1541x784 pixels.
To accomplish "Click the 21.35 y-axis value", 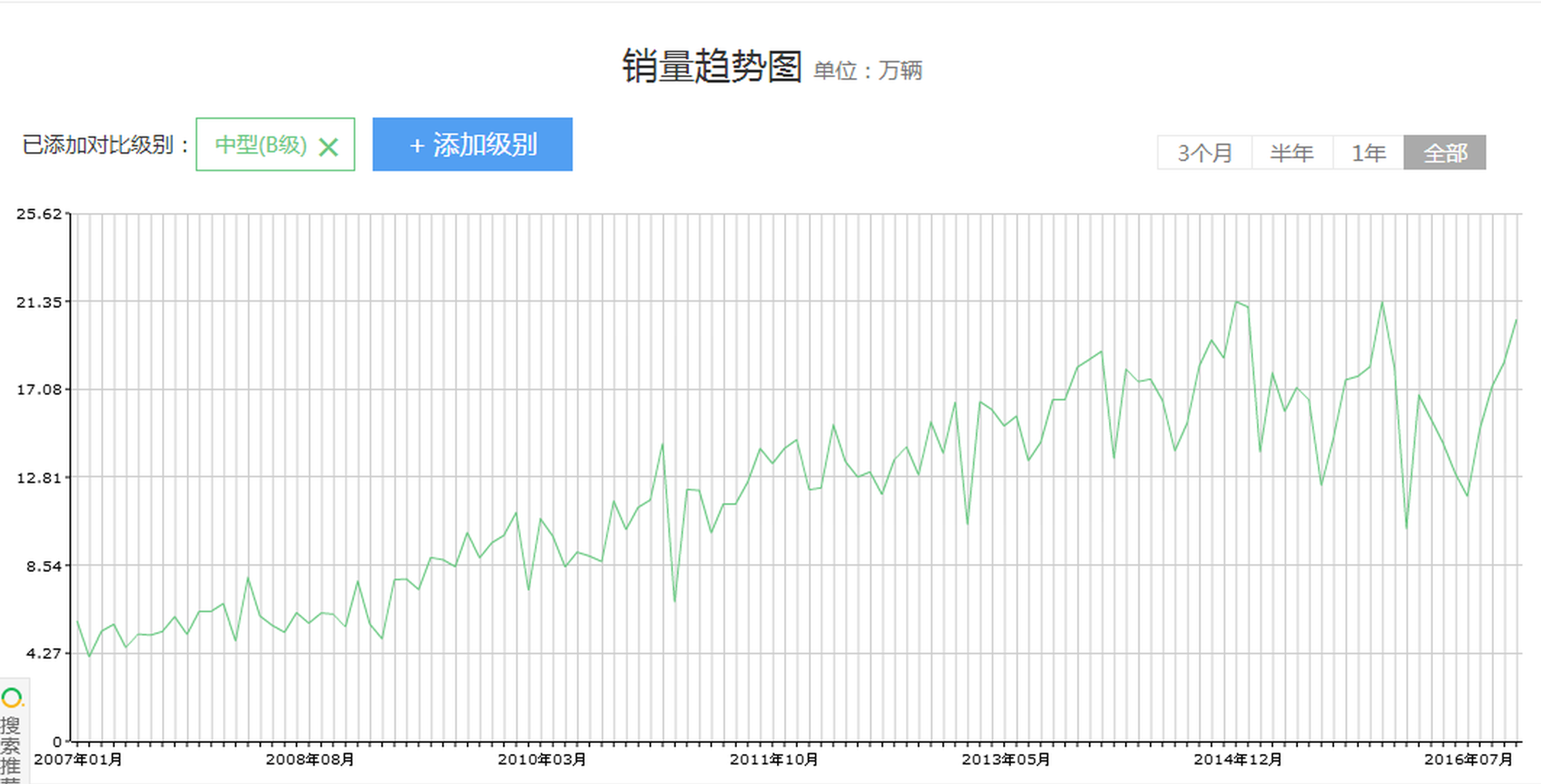I will pos(39,302).
